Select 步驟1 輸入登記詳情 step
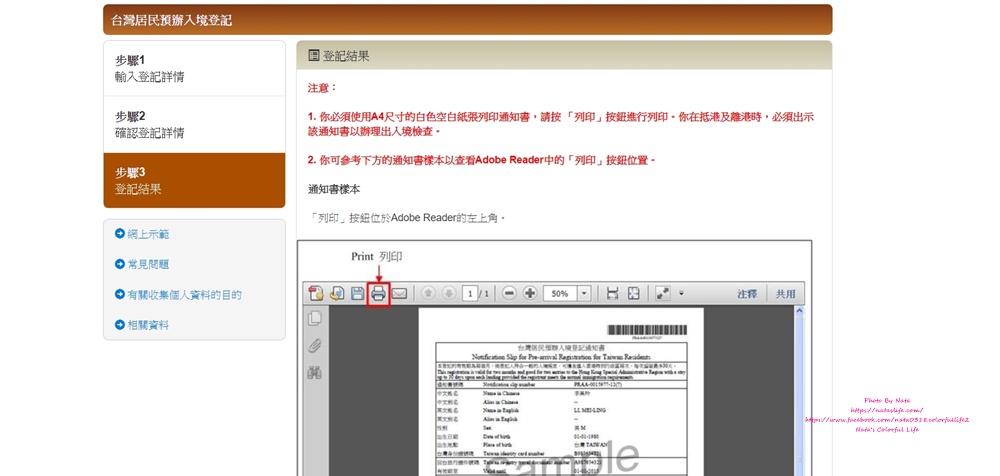This screenshot has height=476, width=1000. (x=194, y=68)
